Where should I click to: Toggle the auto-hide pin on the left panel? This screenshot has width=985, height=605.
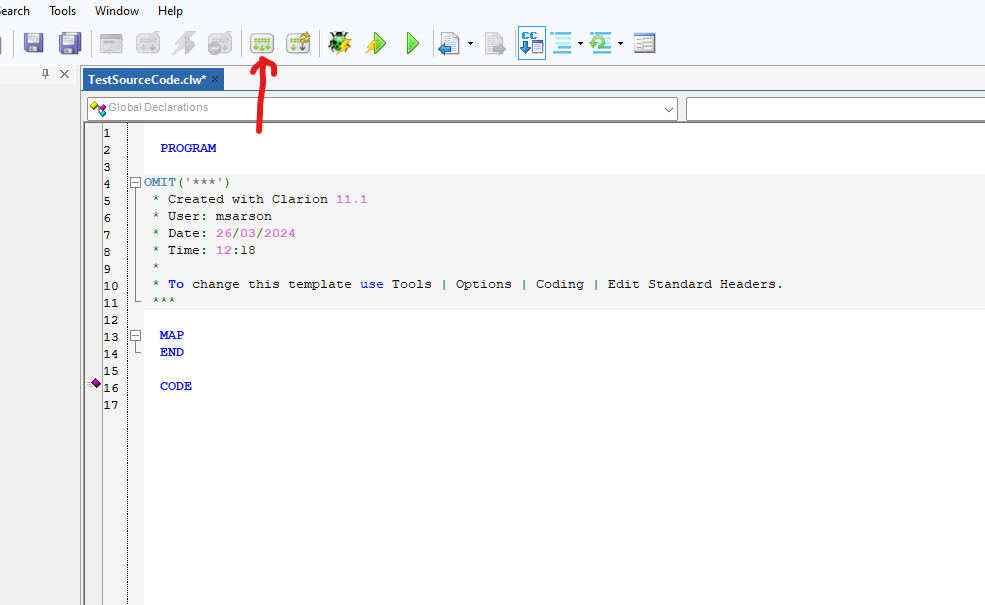coord(45,74)
